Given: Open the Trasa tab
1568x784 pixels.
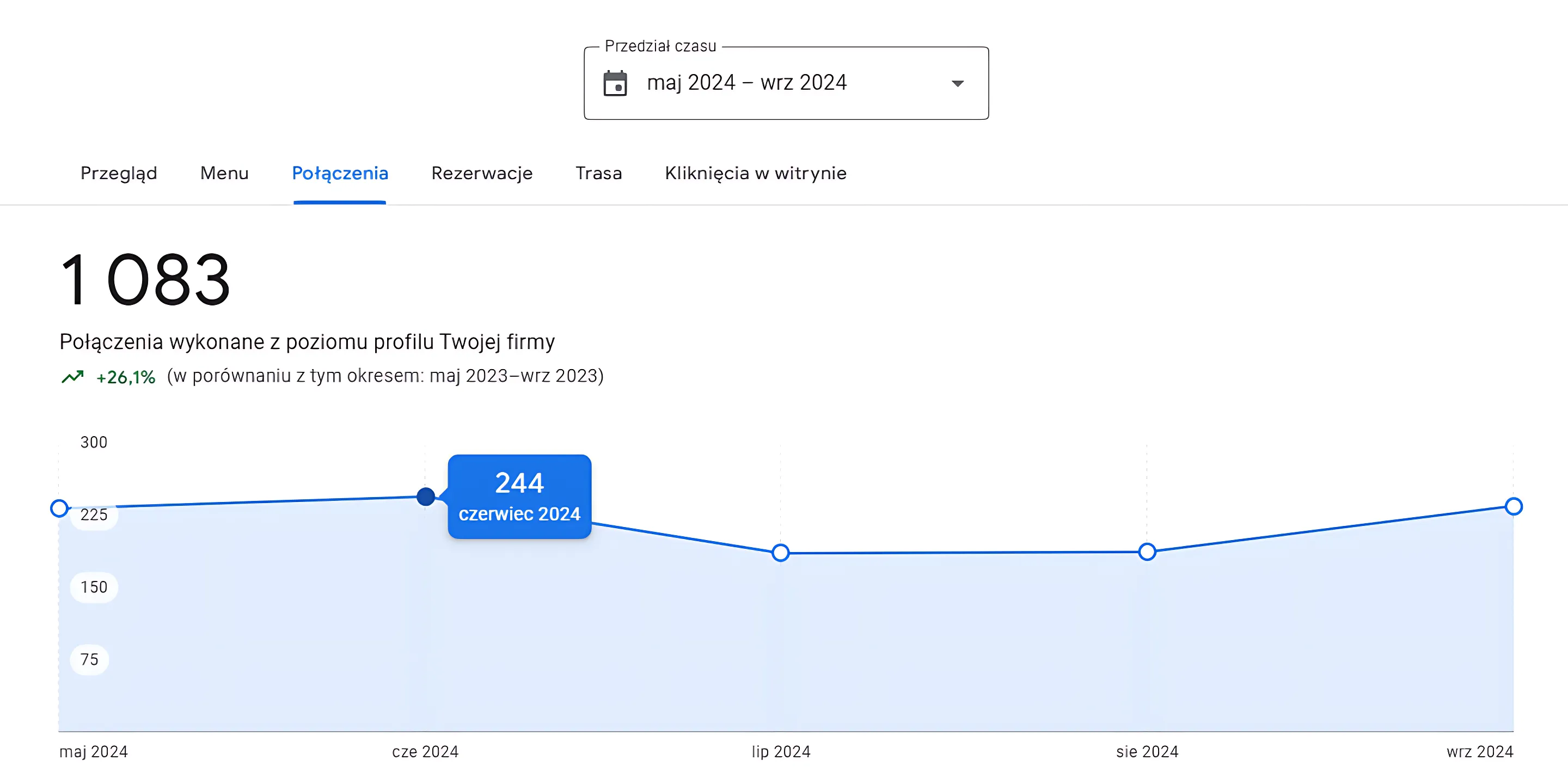Looking at the screenshot, I should tap(598, 174).
